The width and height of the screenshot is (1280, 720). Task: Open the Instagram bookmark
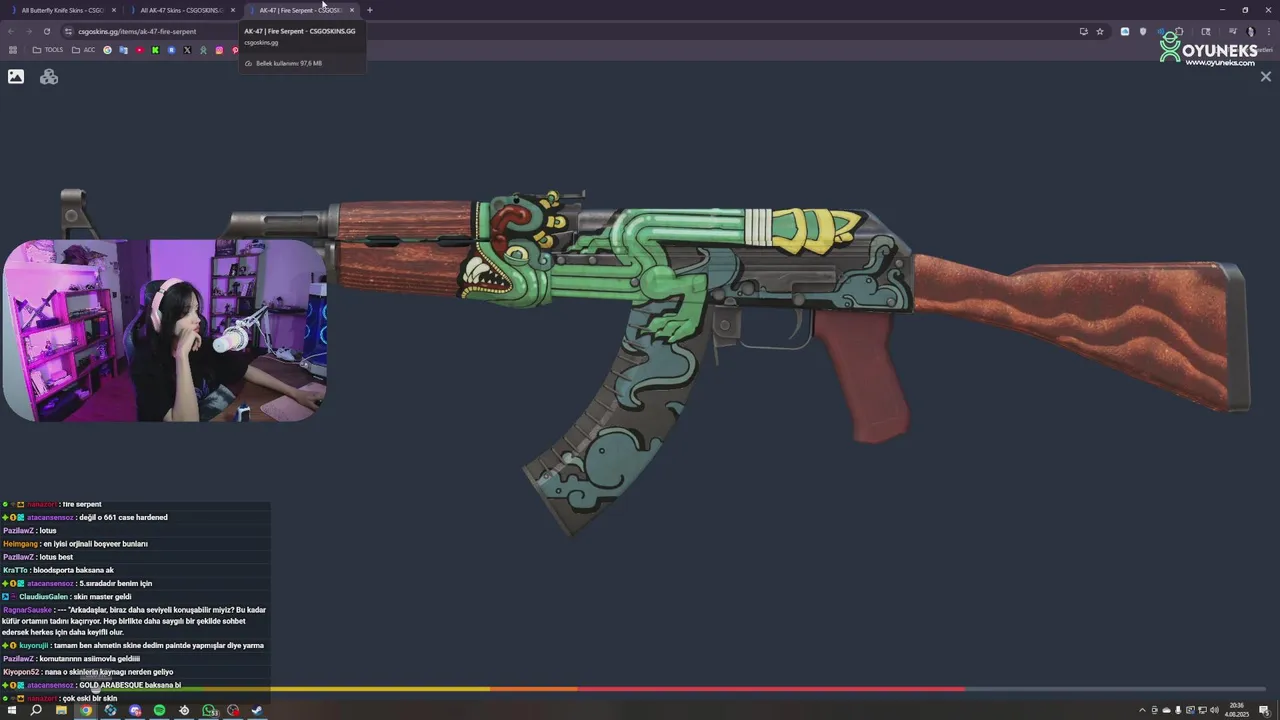219,50
